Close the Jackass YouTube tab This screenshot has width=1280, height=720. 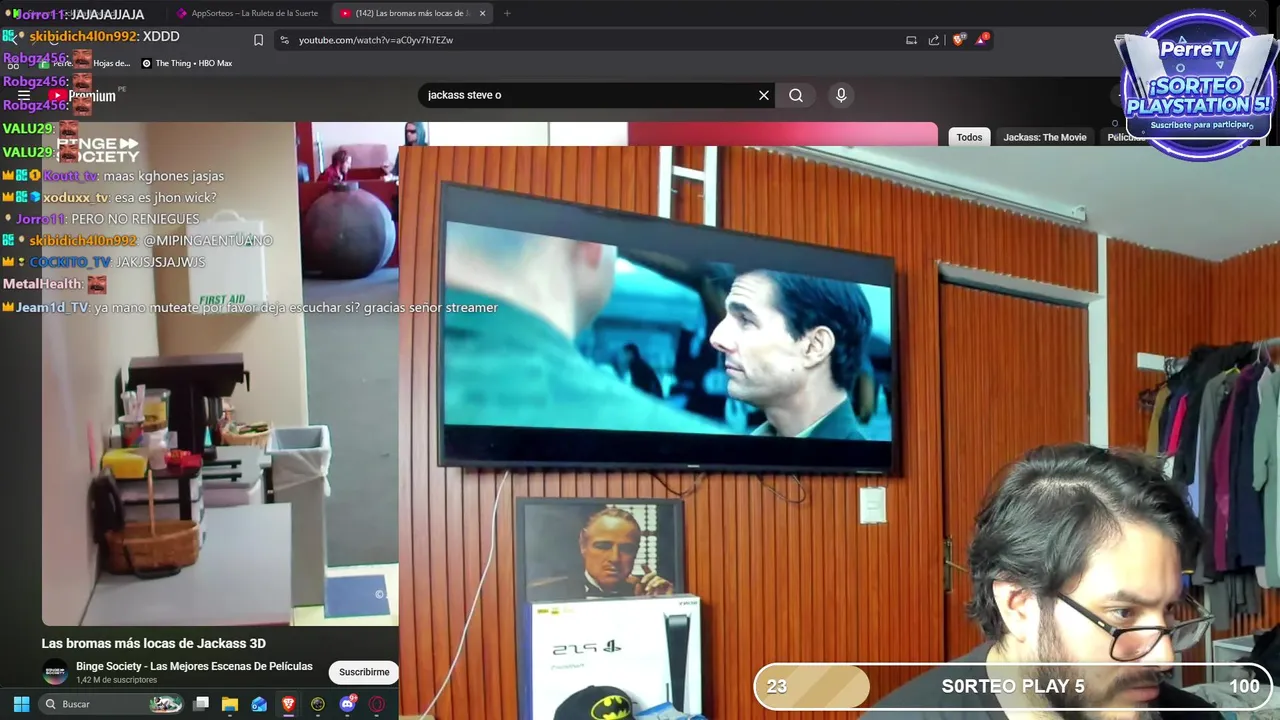[x=483, y=13]
